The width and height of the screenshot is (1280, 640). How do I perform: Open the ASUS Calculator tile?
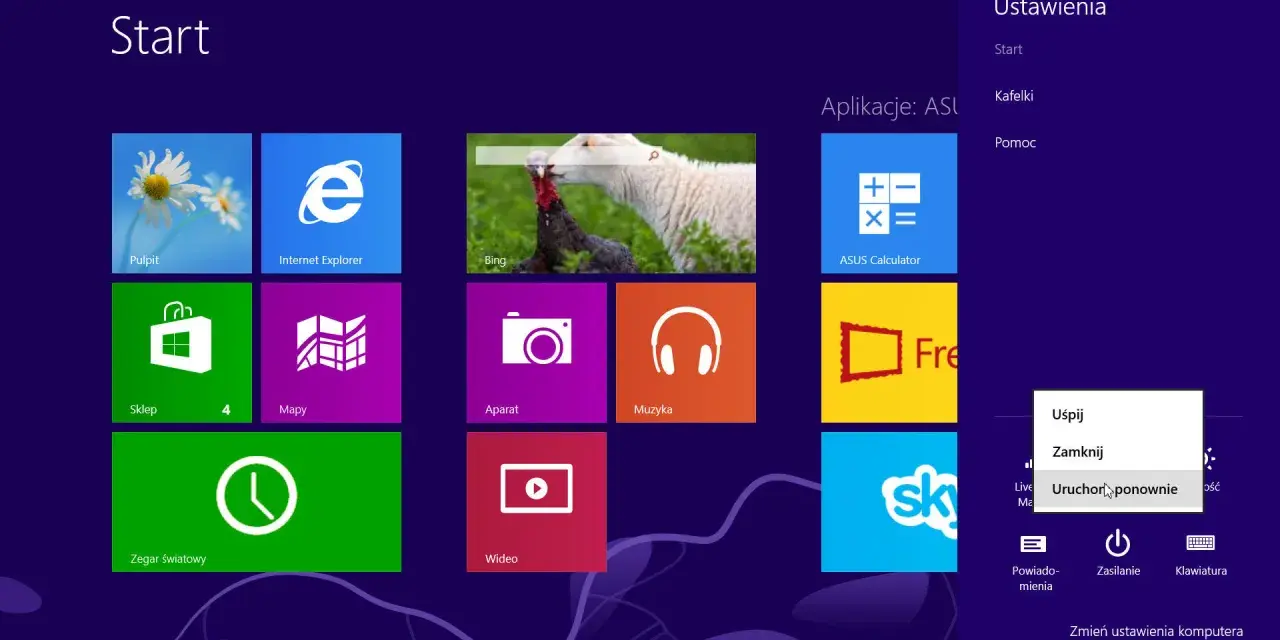coord(889,203)
